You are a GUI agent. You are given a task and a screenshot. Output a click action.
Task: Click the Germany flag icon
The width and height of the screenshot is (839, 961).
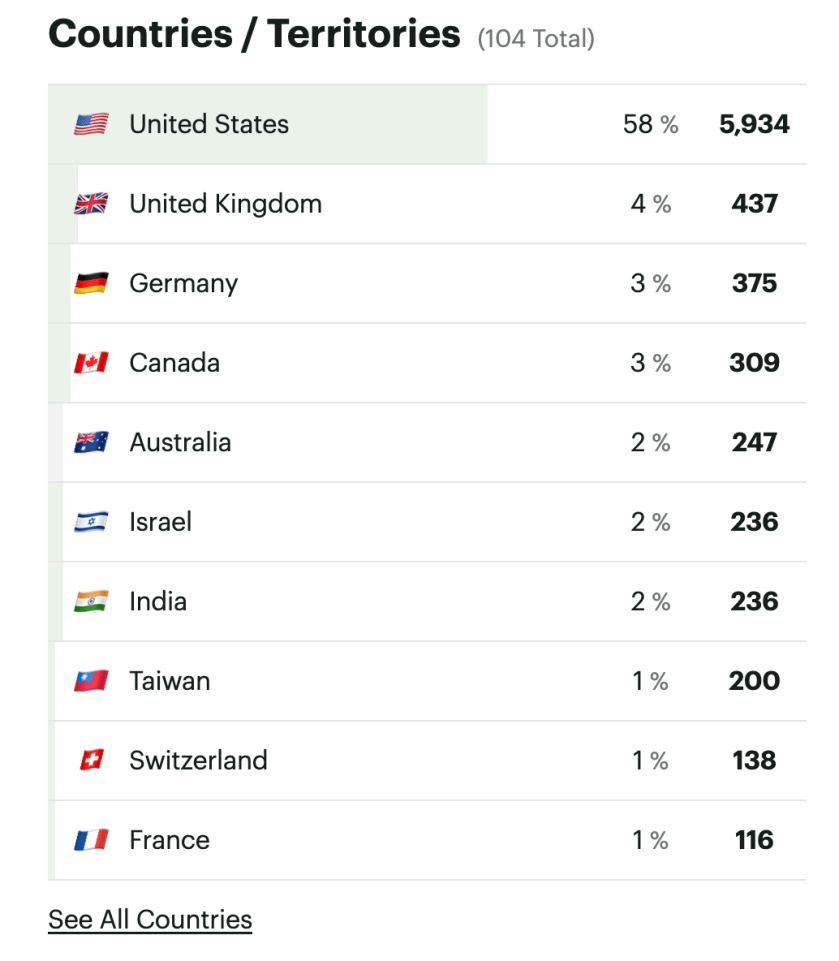pos(91,284)
